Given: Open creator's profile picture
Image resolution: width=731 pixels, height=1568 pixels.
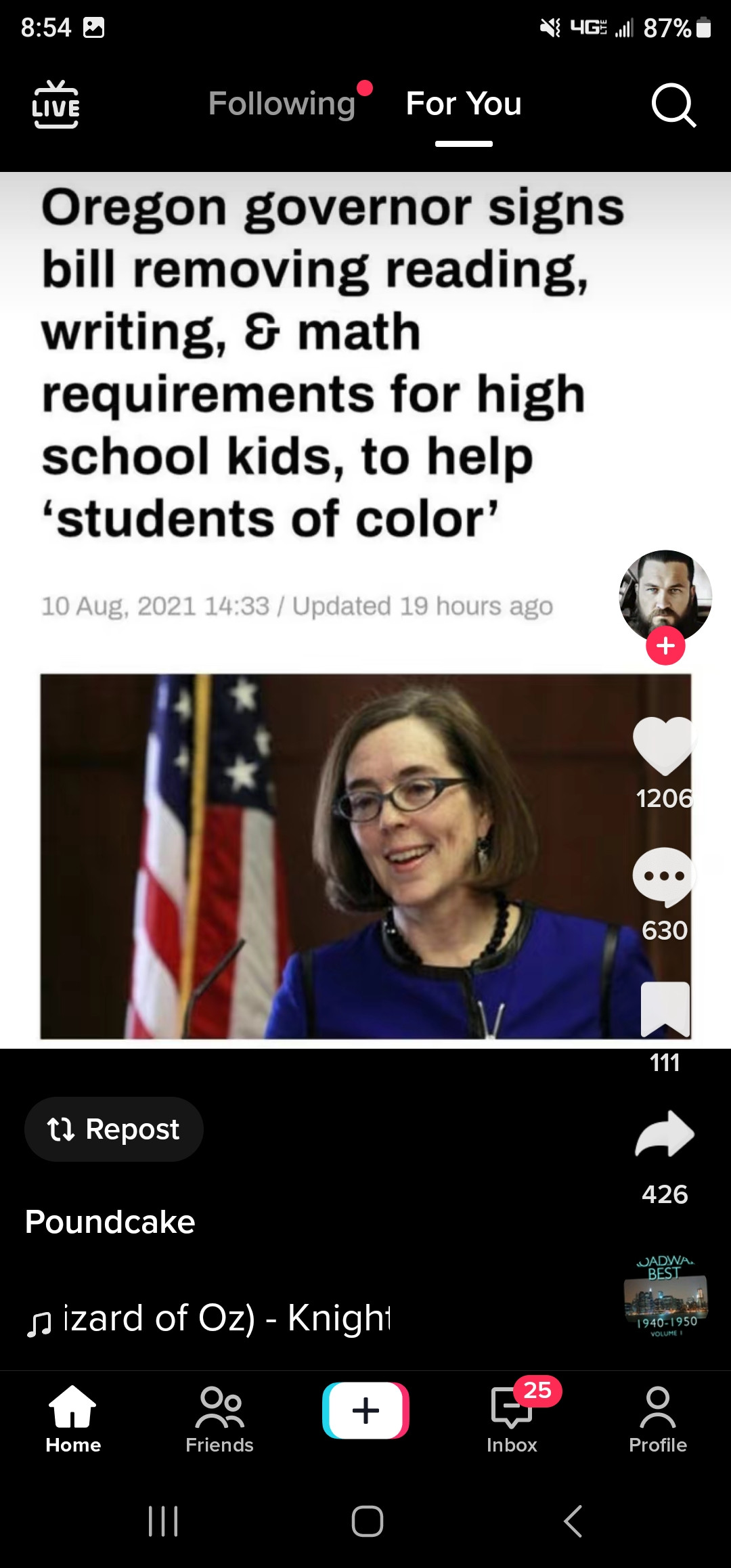Looking at the screenshot, I should pos(665,596).
